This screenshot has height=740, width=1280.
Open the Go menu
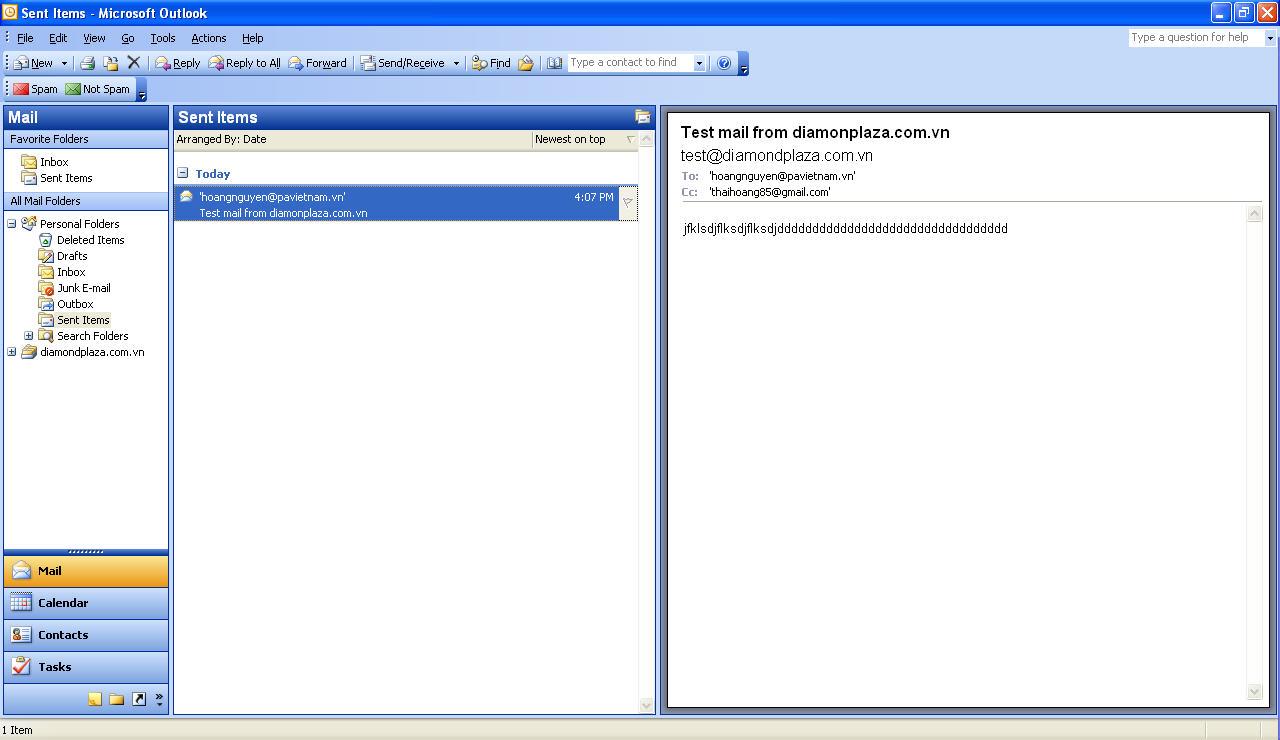[128, 38]
